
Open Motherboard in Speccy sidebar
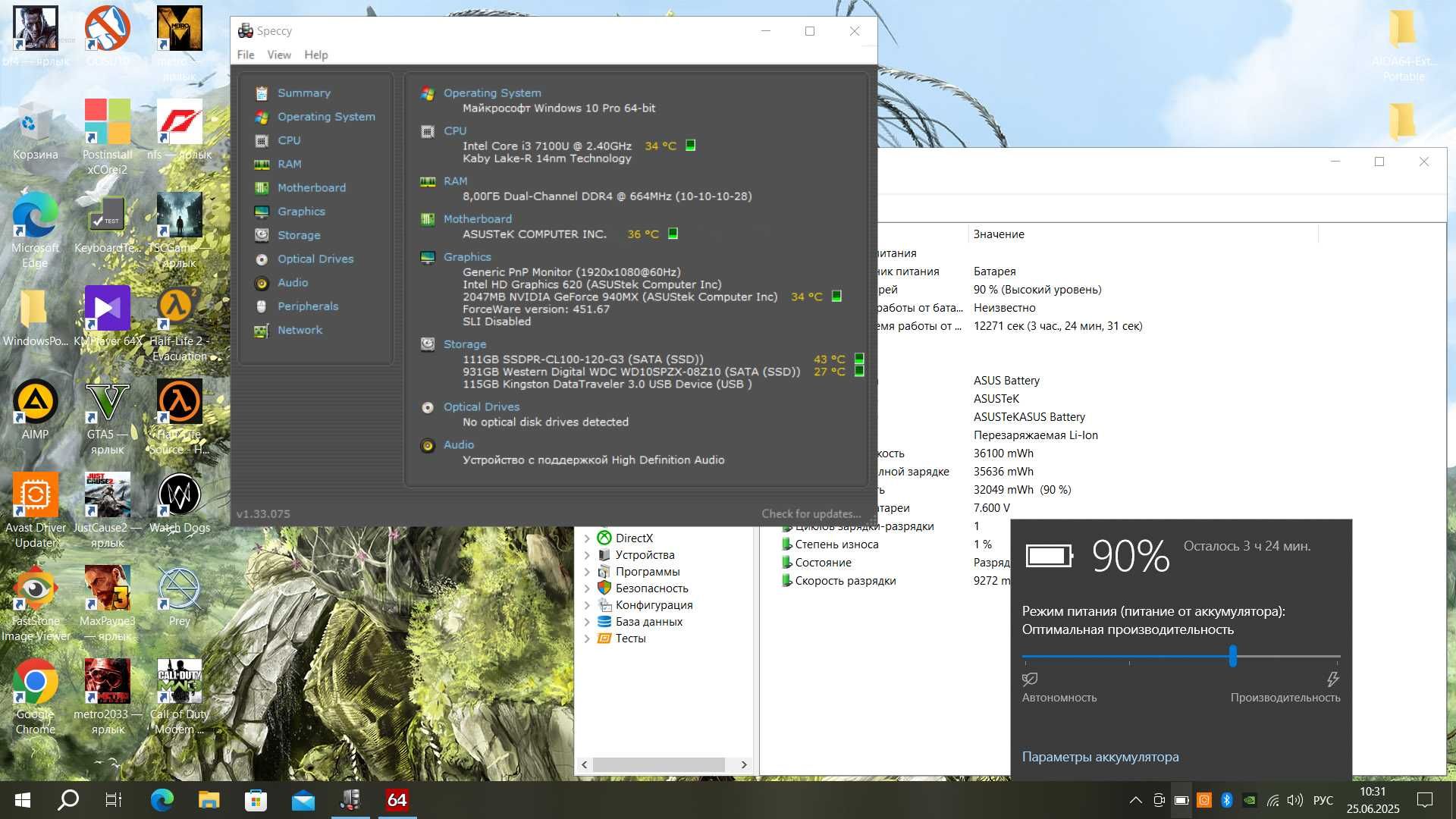[311, 187]
